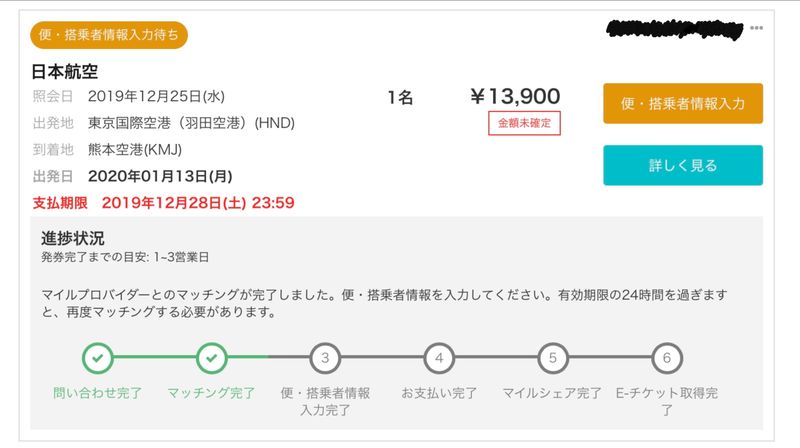Click step 3 circle in progress tracker
Screen dimensions: 800x448
point(325,356)
